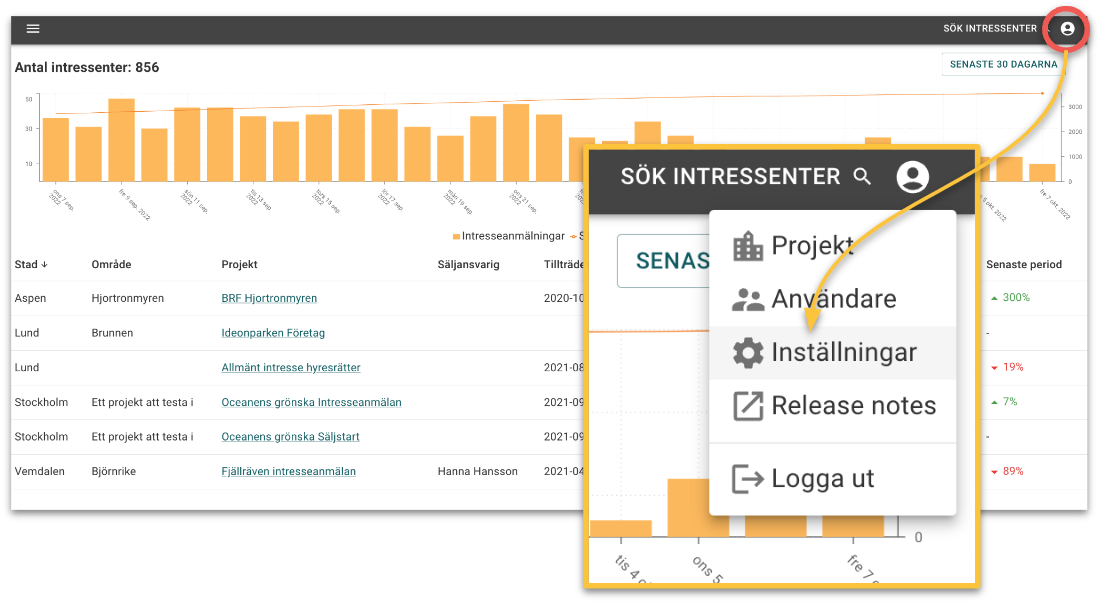
Task: Click SÖK INTRESSENTER in the top bar
Action: [989, 29]
